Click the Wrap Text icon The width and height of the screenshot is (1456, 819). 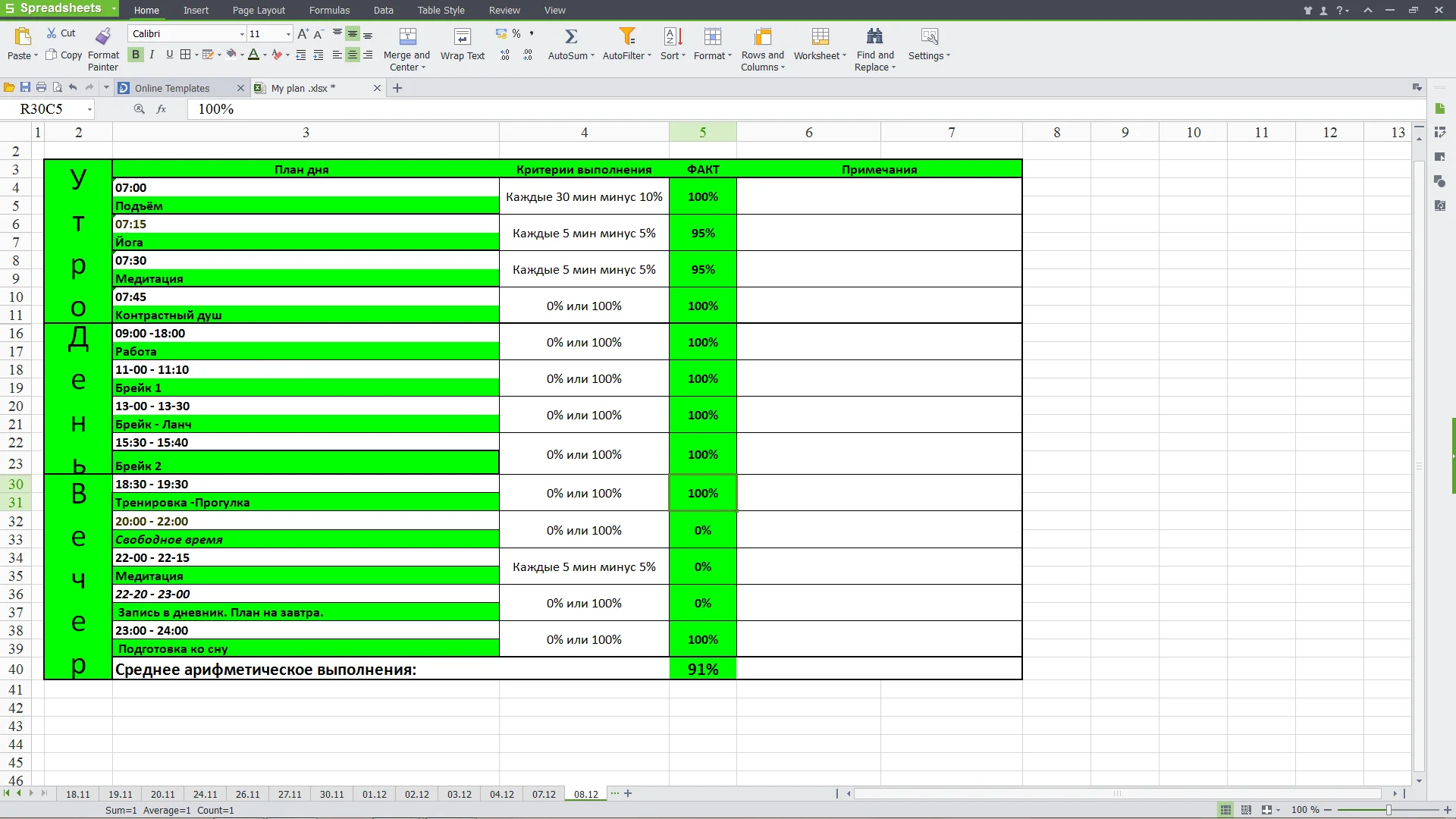[x=462, y=36]
